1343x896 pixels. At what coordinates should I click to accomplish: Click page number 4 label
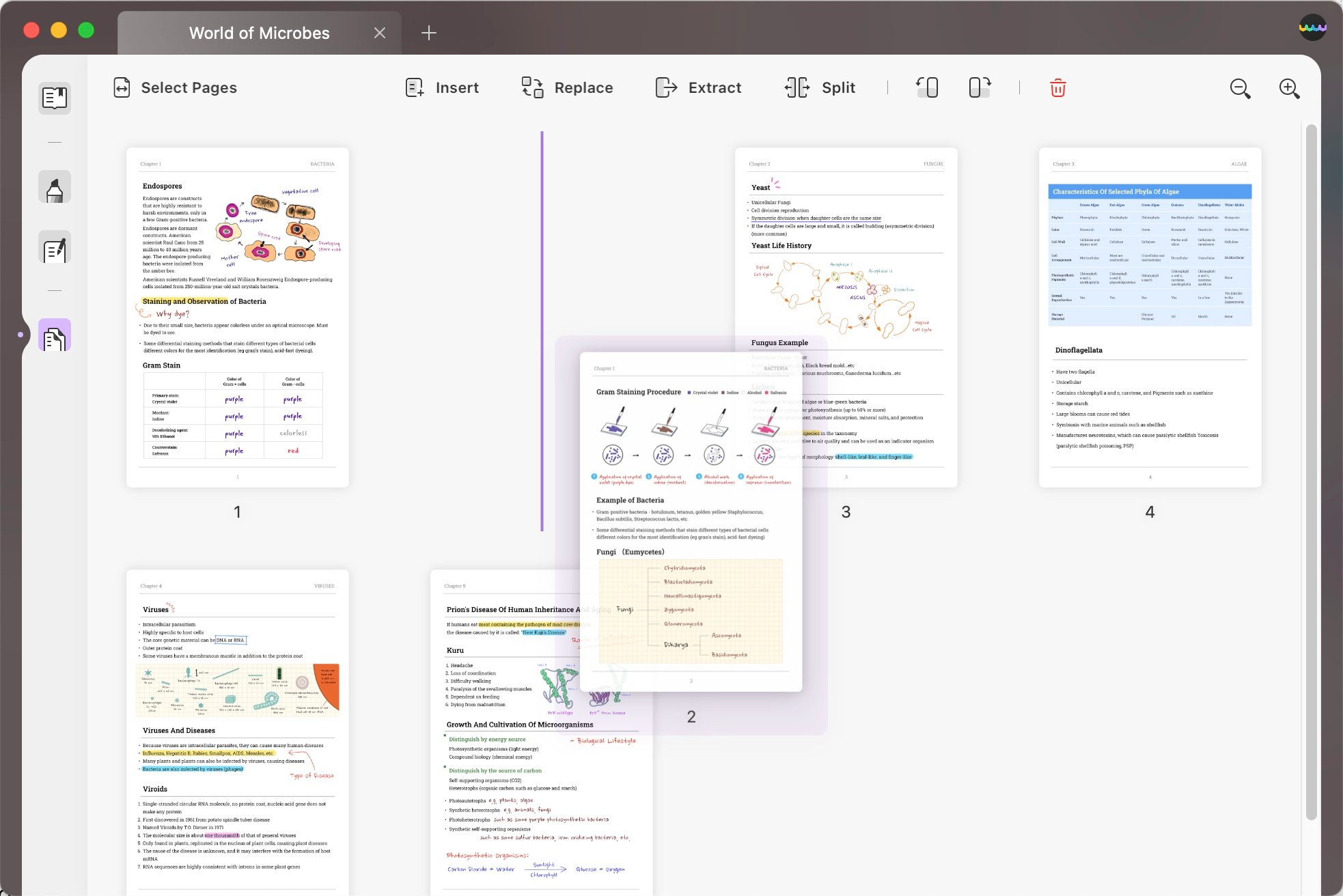(1150, 512)
